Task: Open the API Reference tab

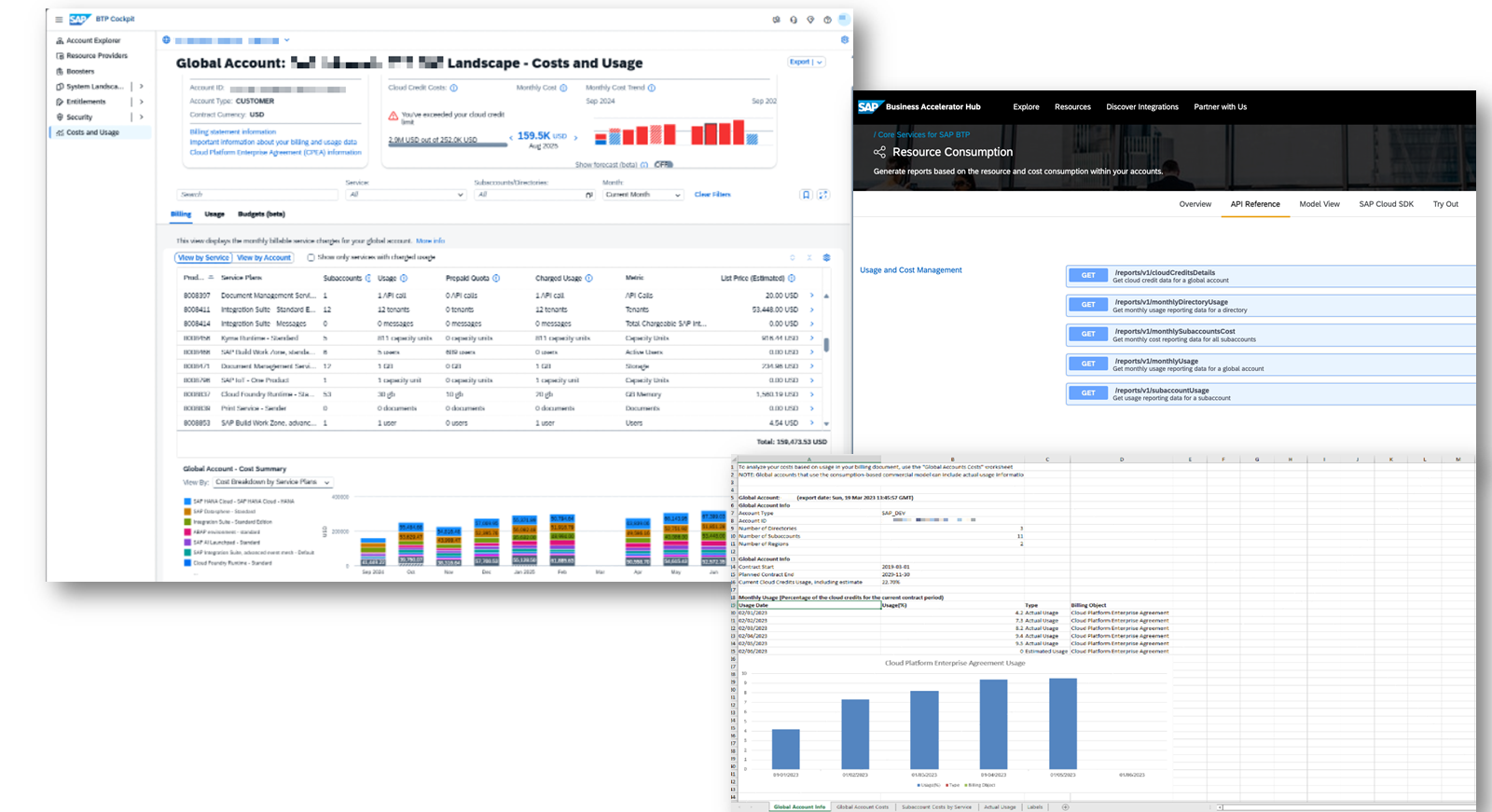Action: tap(1255, 204)
